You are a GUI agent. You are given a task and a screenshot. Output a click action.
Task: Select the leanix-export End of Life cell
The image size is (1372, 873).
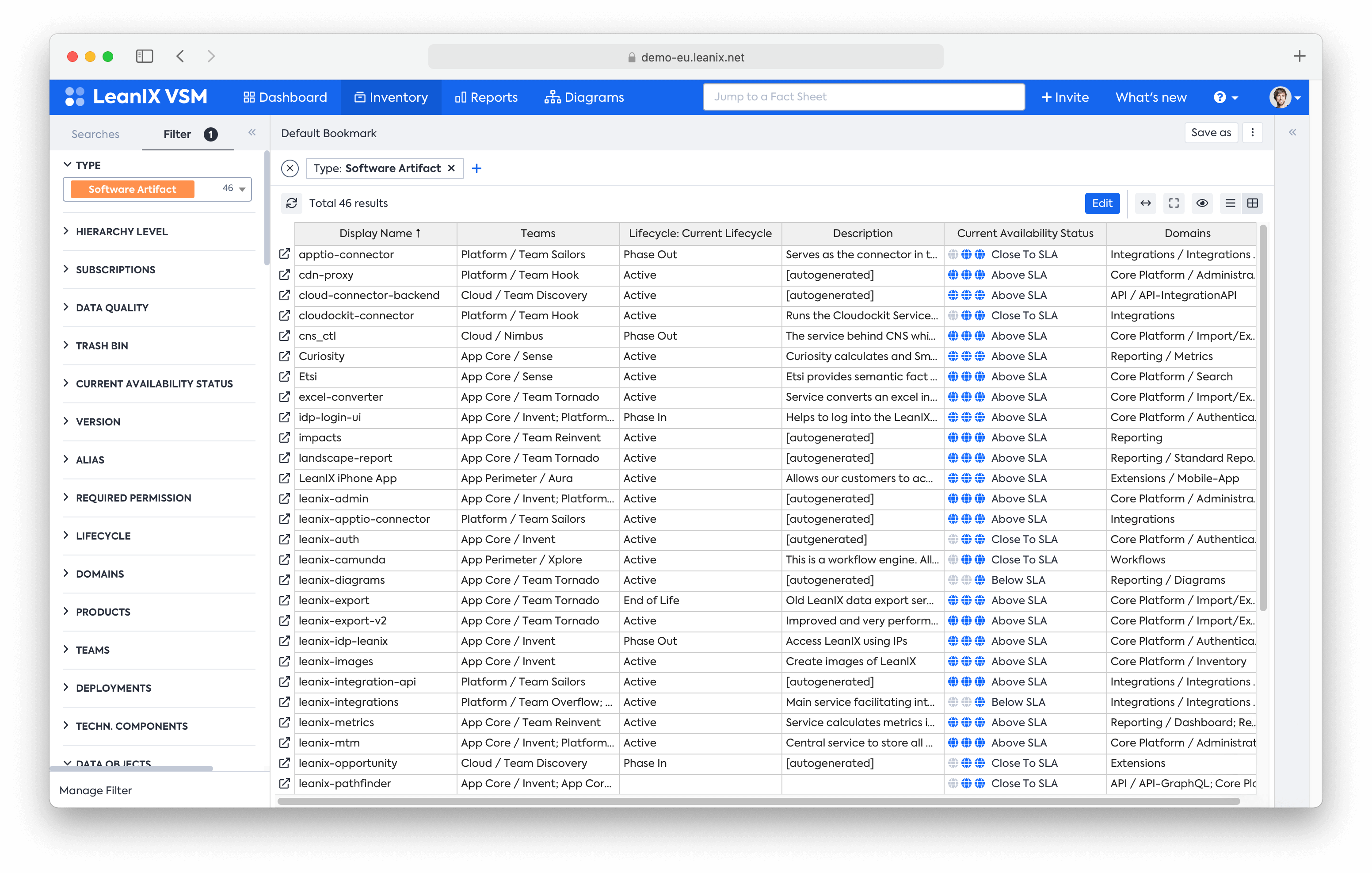point(700,601)
